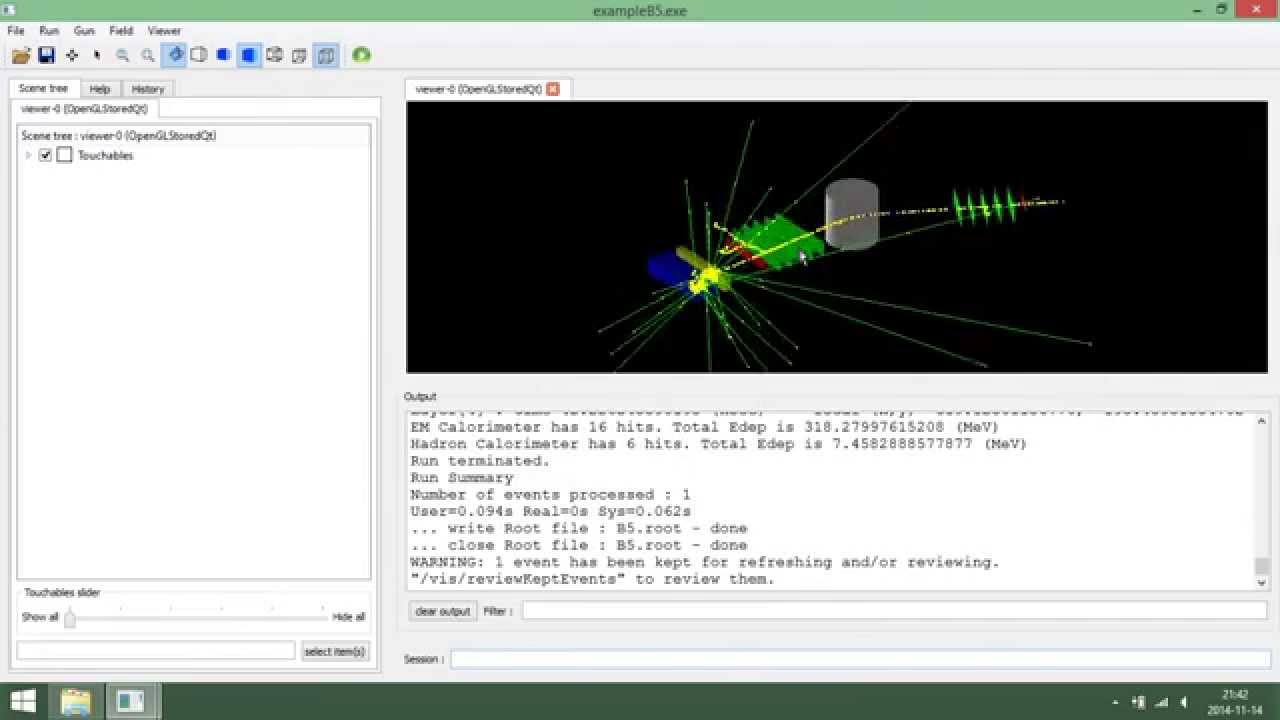Screen dimensions: 1280x720
Task: Select the rotate view tool icon
Action: click(x=174, y=55)
